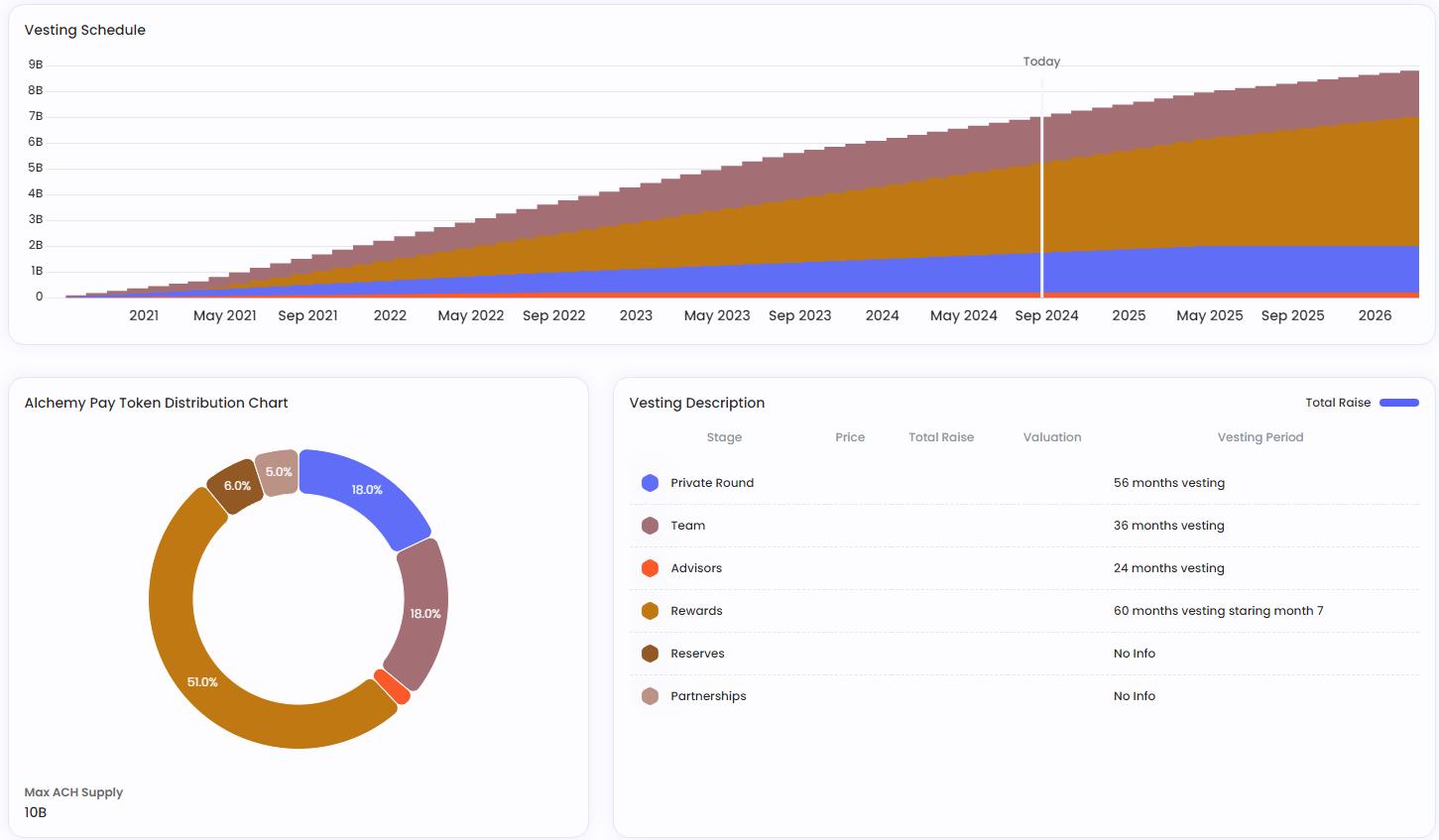Click the Price column header

850,437
